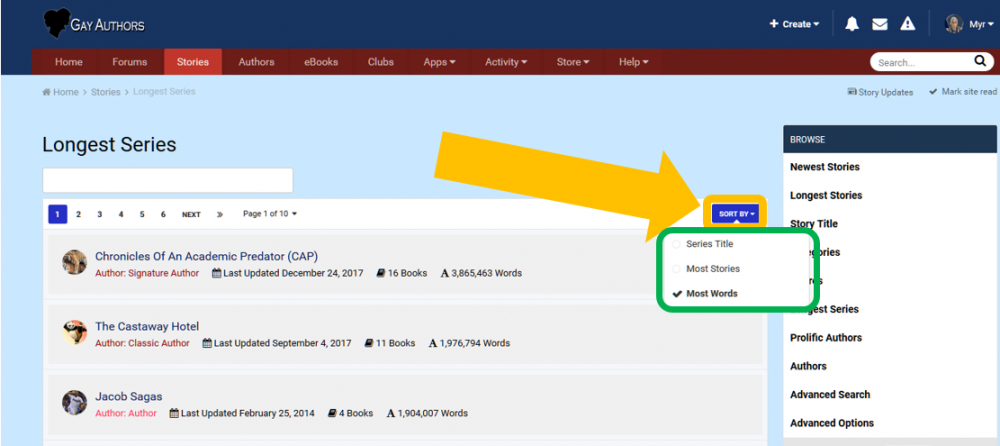Go to page 6 of results
The width and height of the screenshot is (1000, 446).
pos(163,214)
